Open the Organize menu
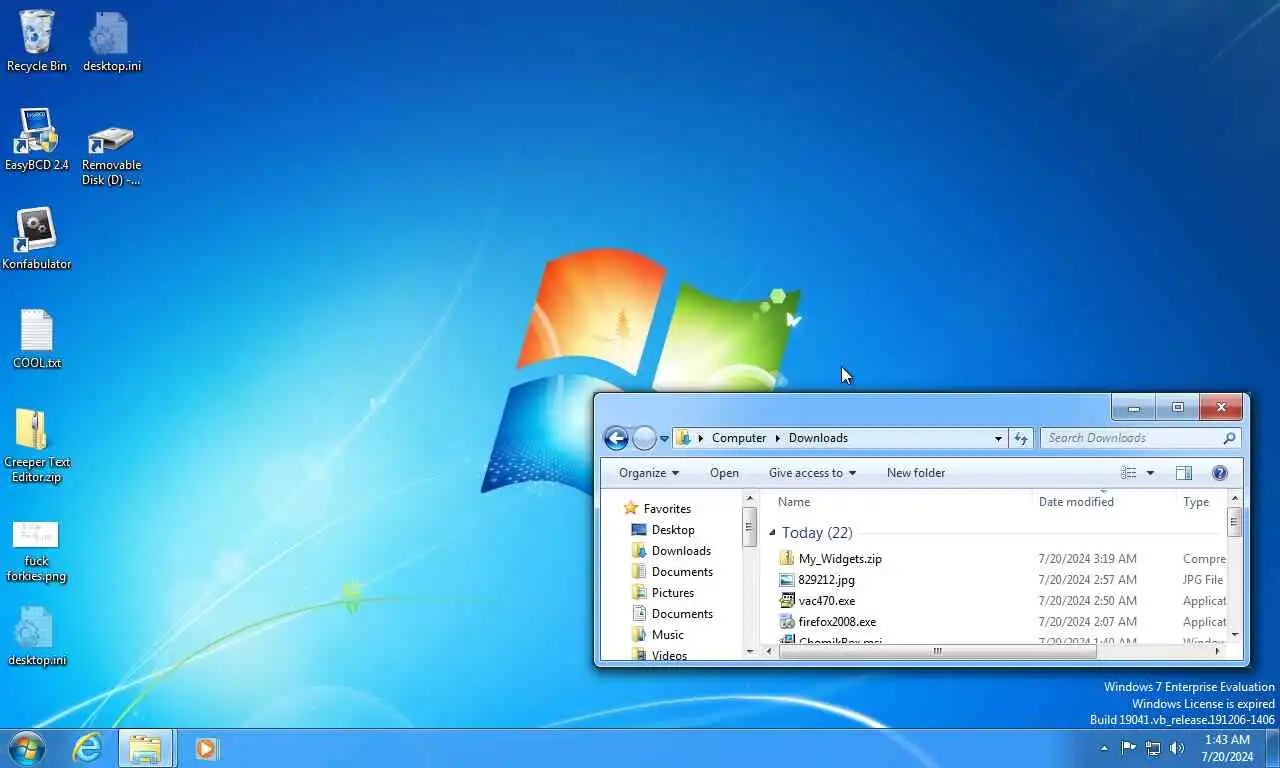Viewport: 1280px width, 768px height. click(x=648, y=473)
